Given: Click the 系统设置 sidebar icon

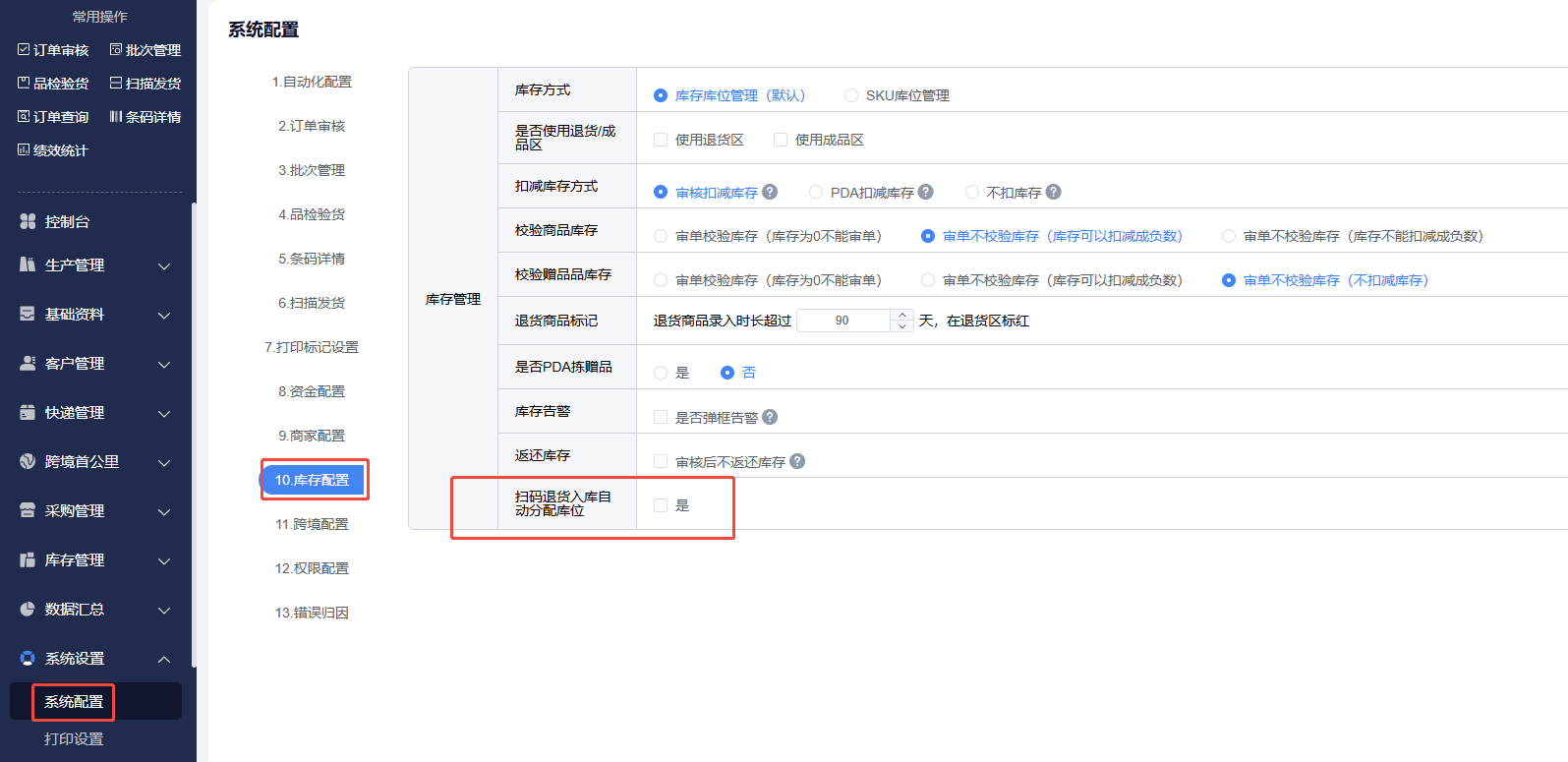Looking at the screenshot, I should 28,658.
